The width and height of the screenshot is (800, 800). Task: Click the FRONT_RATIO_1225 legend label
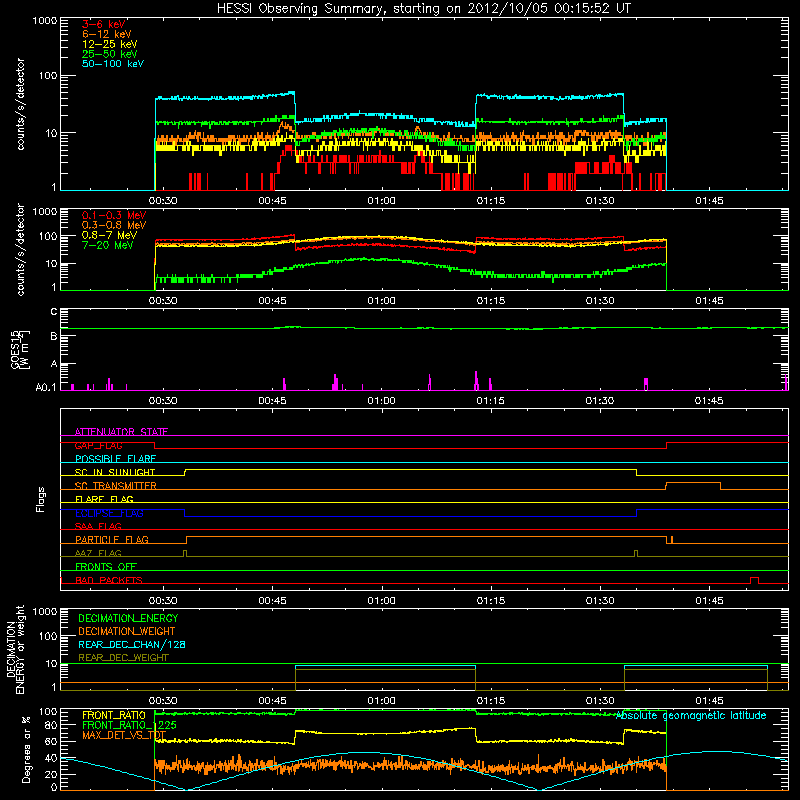click(129, 725)
